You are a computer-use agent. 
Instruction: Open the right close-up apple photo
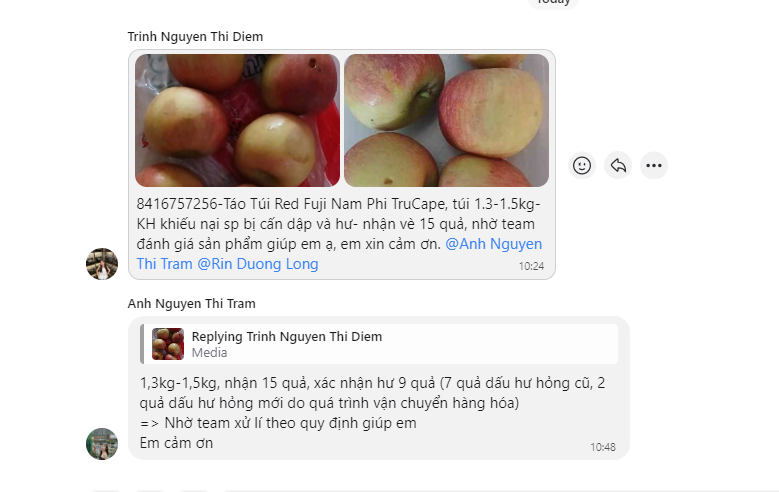(447, 120)
